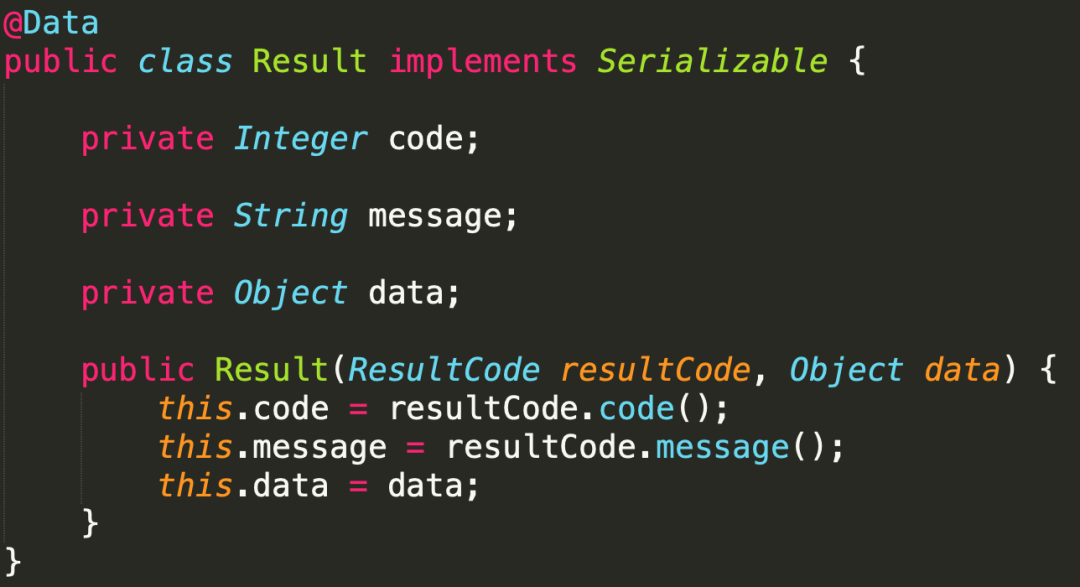The image size is (1080, 587).
Task: Click the code() method call
Action: pyautogui.click(x=655, y=409)
